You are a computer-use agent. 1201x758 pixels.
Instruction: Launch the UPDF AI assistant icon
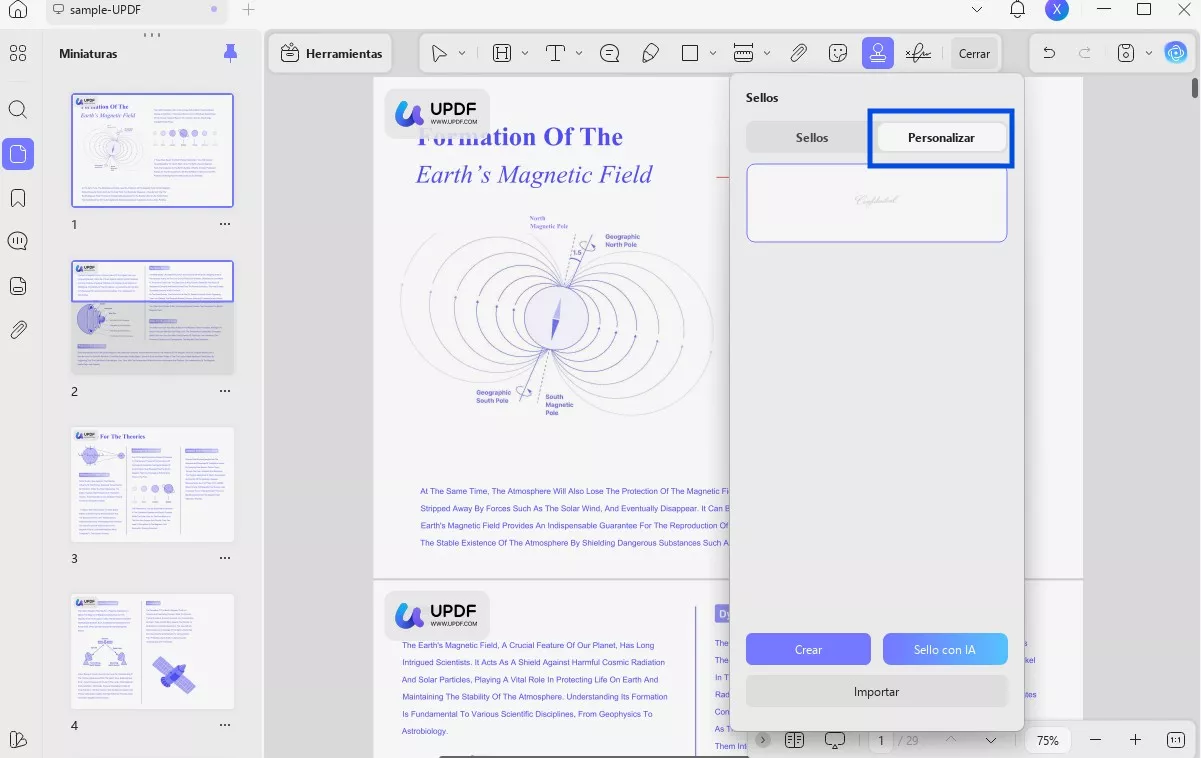point(1176,53)
